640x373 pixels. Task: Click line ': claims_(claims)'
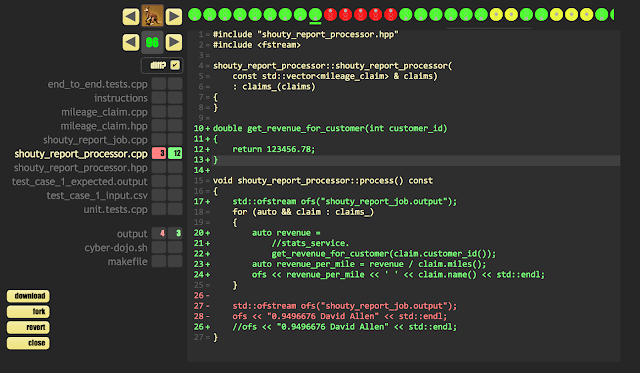(273, 87)
